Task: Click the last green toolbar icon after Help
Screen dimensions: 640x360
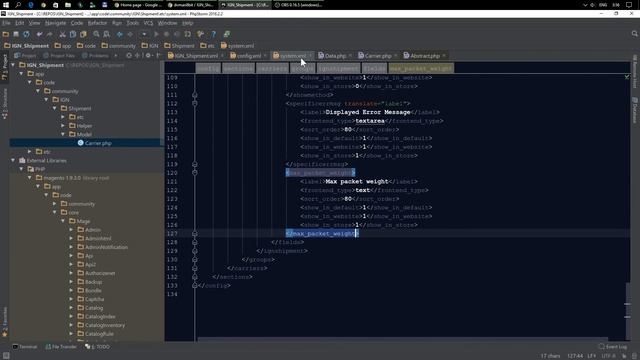Action: point(227,34)
